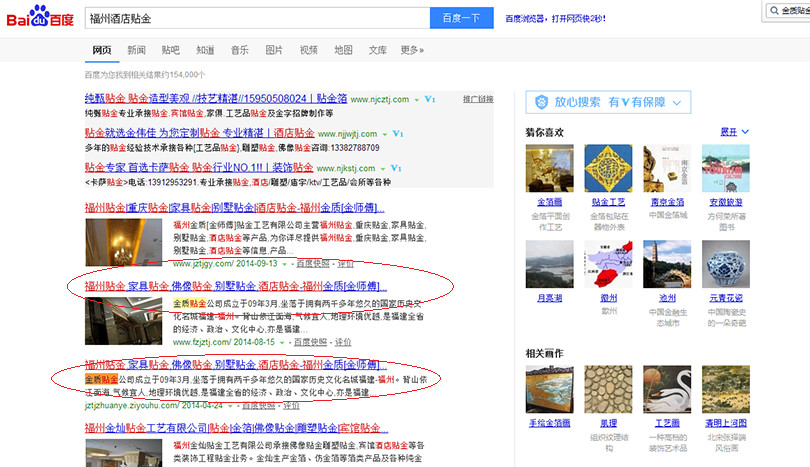Expand the 放心搜索 有V有保障 banner
Image resolution: width=810 pixels, height=467 pixels.
click(x=608, y=102)
